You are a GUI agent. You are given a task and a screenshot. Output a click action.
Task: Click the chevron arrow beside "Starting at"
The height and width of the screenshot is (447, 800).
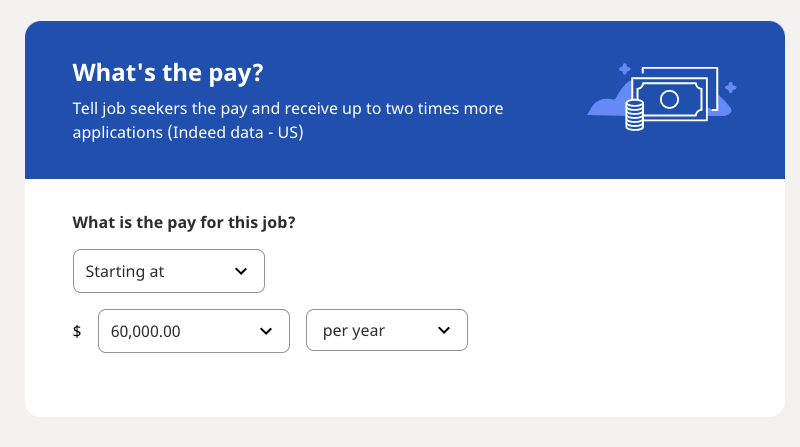(240, 271)
